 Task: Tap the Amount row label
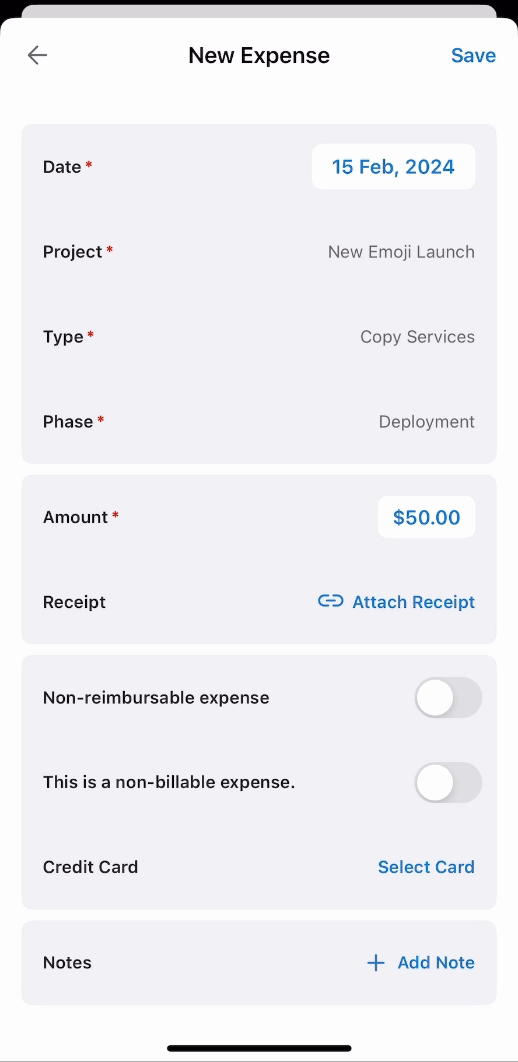click(76, 517)
